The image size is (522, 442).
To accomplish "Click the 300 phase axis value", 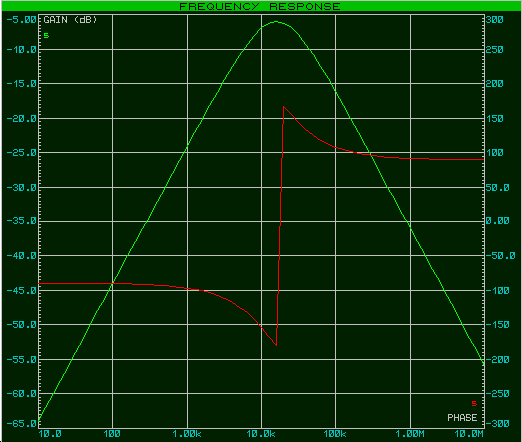I will tap(495, 20).
